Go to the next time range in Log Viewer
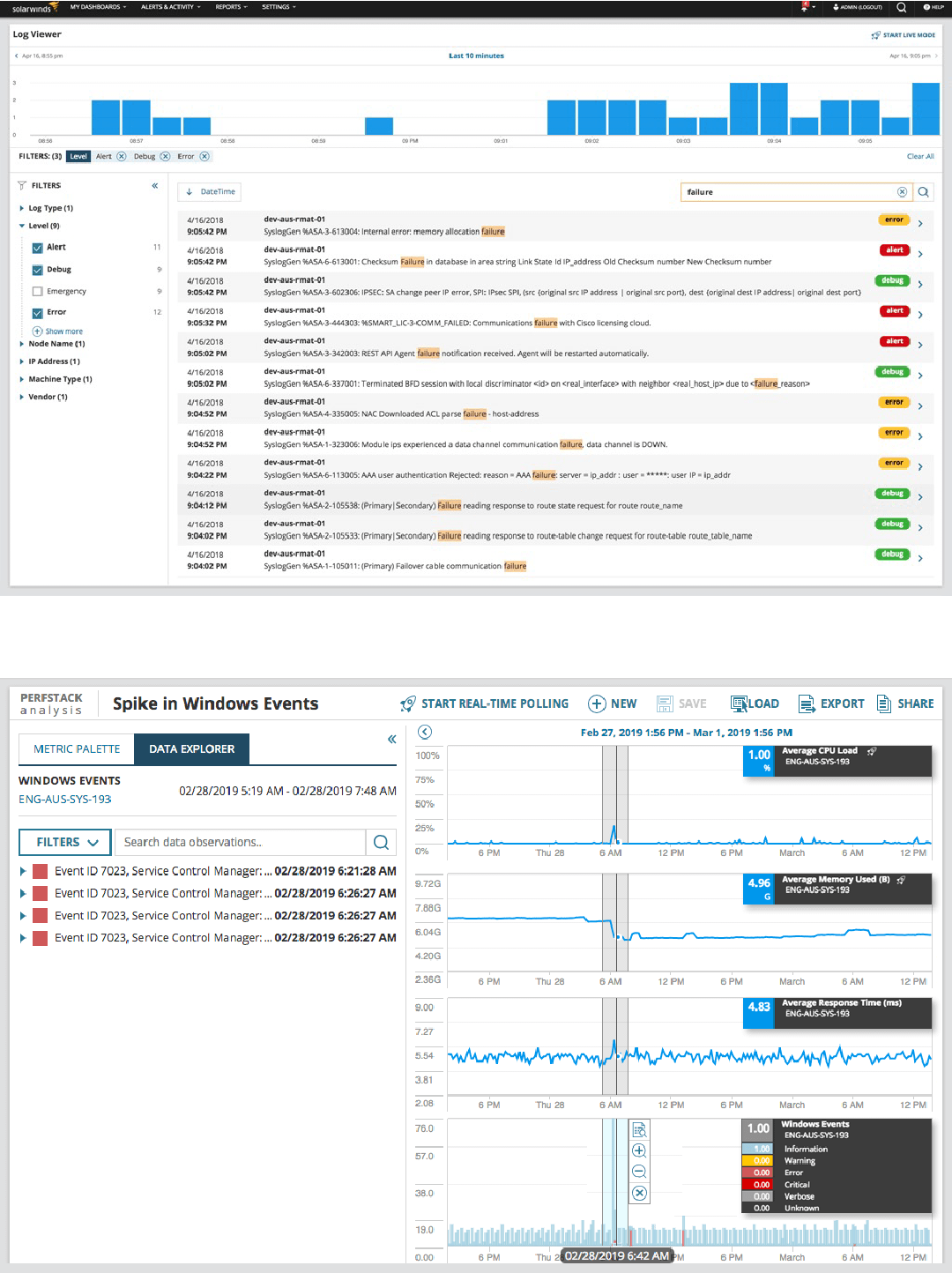This screenshot has width=952, height=1273. [x=936, y=56]
